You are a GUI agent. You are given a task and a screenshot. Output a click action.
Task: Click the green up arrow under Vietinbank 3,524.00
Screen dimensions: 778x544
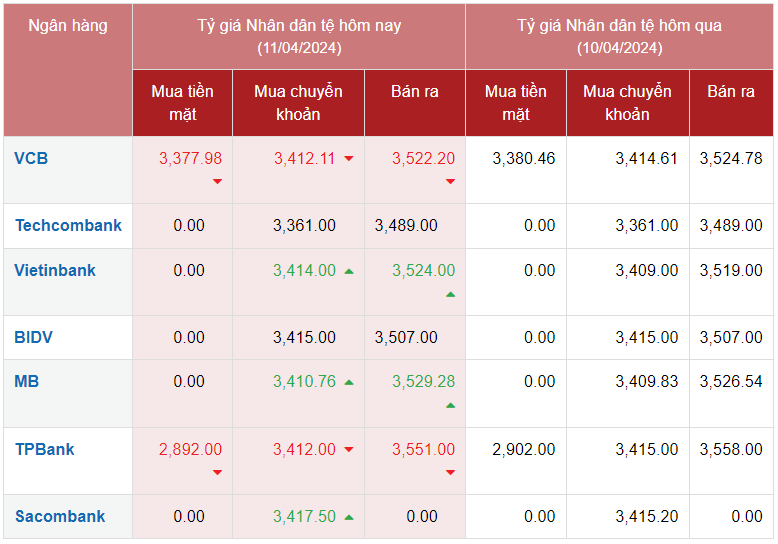450,294
